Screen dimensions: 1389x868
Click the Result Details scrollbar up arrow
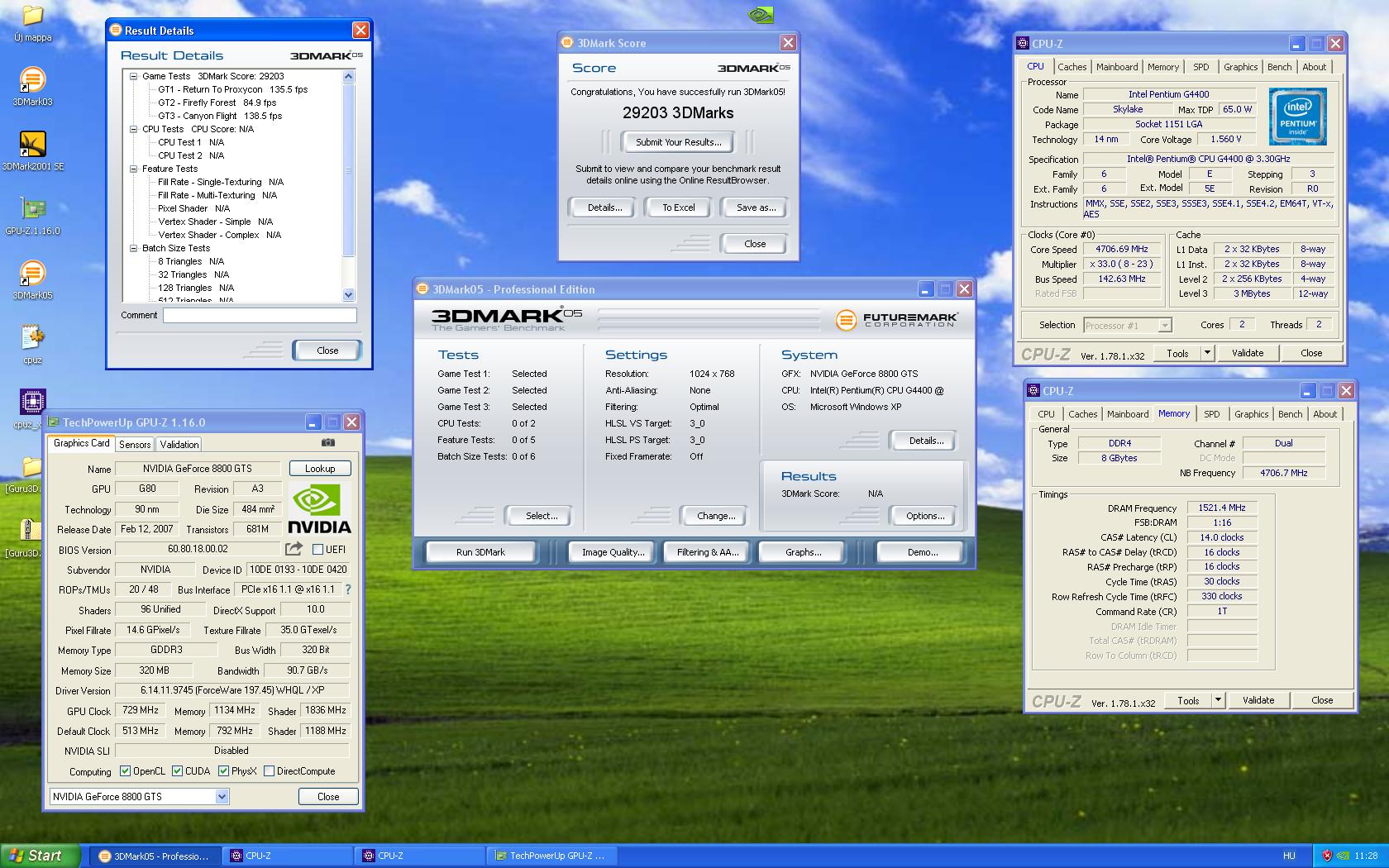click(x=348, y=76)
